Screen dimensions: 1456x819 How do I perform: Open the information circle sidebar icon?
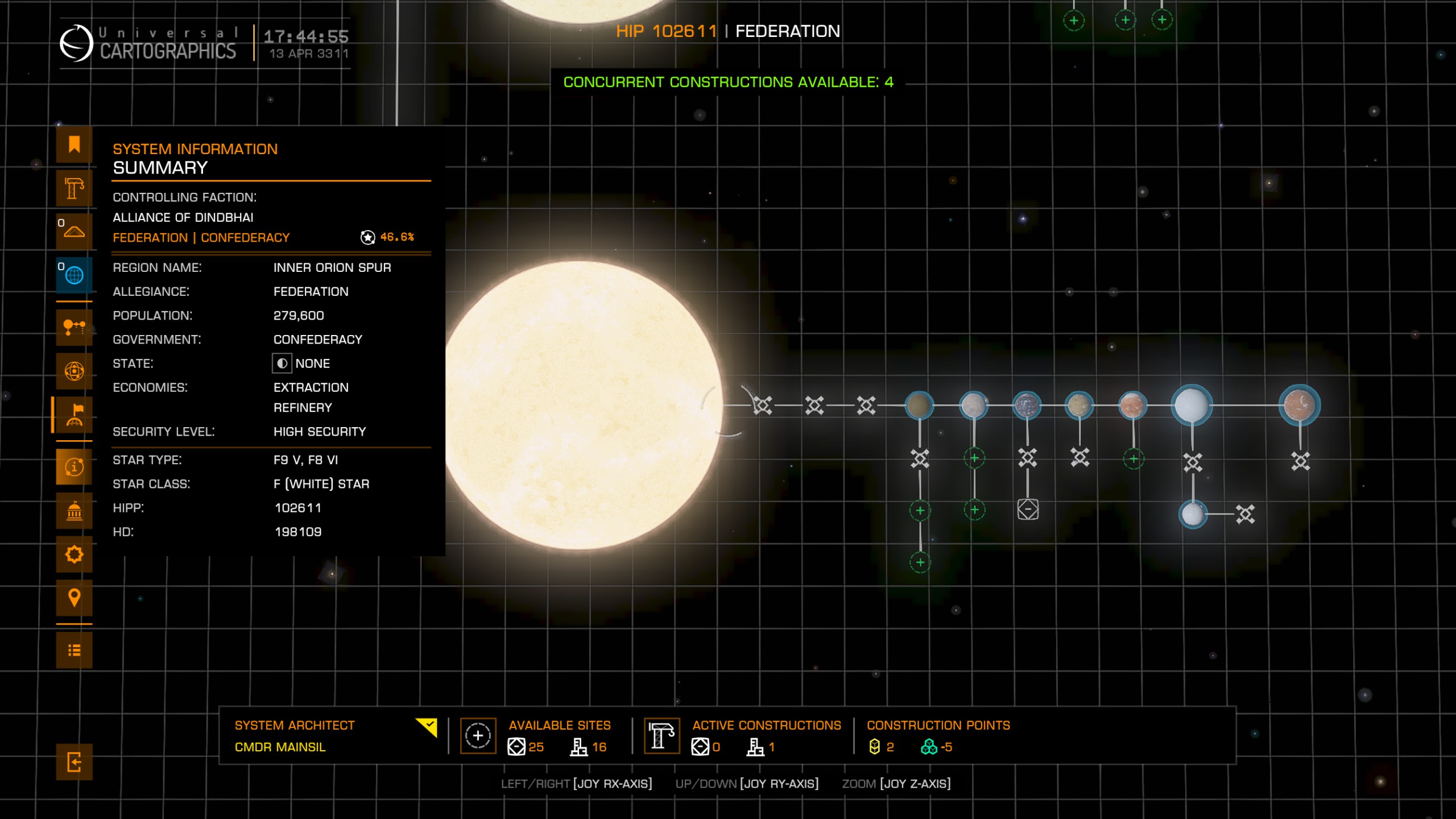coord(74,466)
